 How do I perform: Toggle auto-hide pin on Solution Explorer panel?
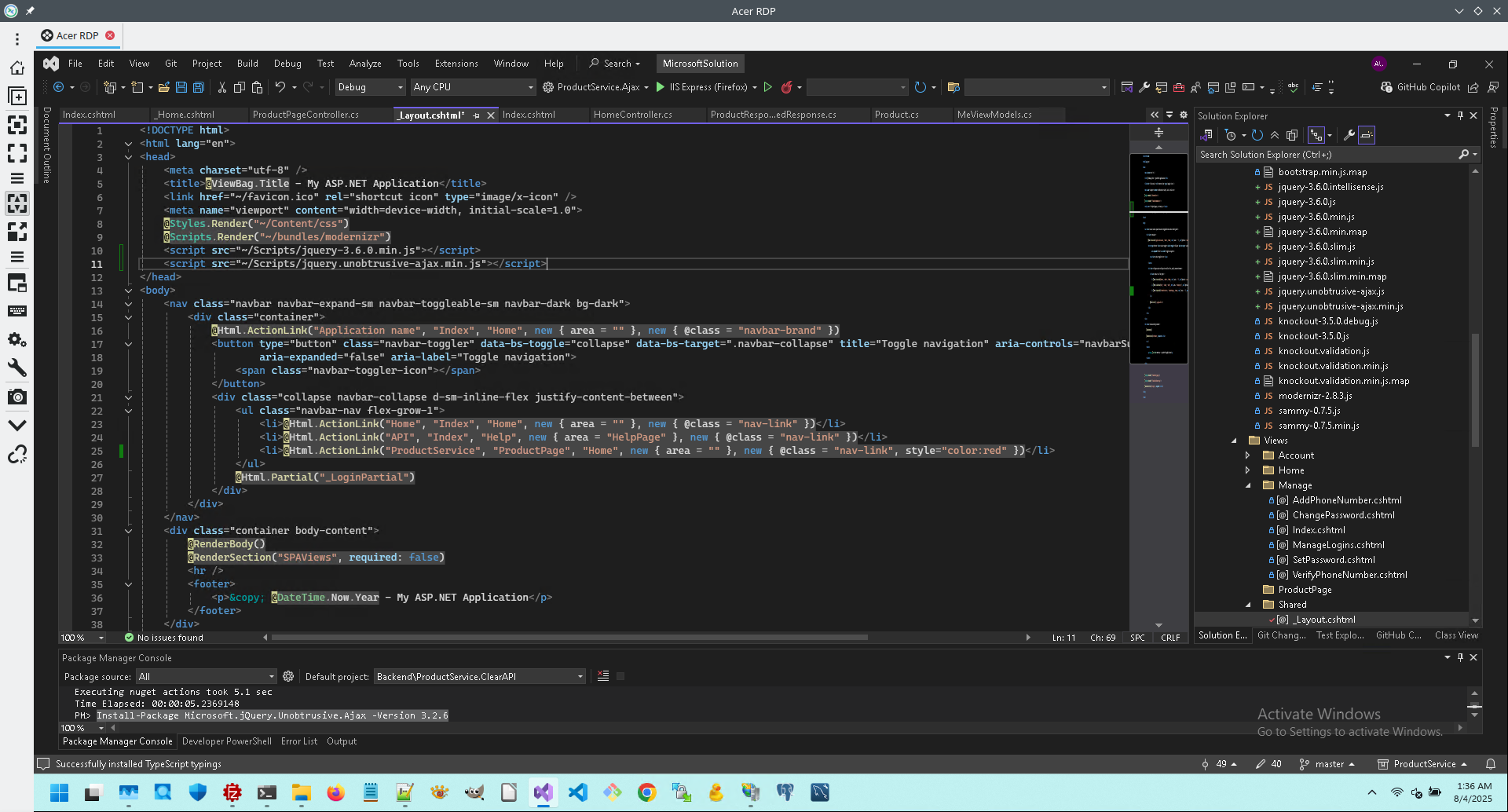tap(1460, 115)
